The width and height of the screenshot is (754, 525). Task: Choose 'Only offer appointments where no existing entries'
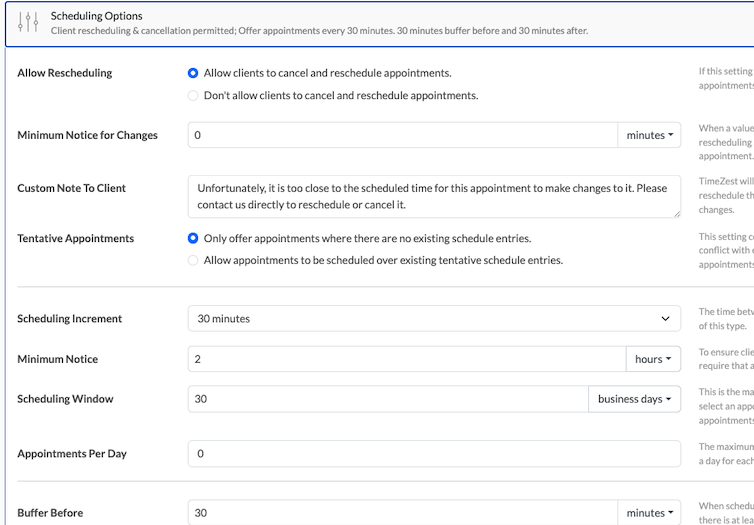coord(193,238)
